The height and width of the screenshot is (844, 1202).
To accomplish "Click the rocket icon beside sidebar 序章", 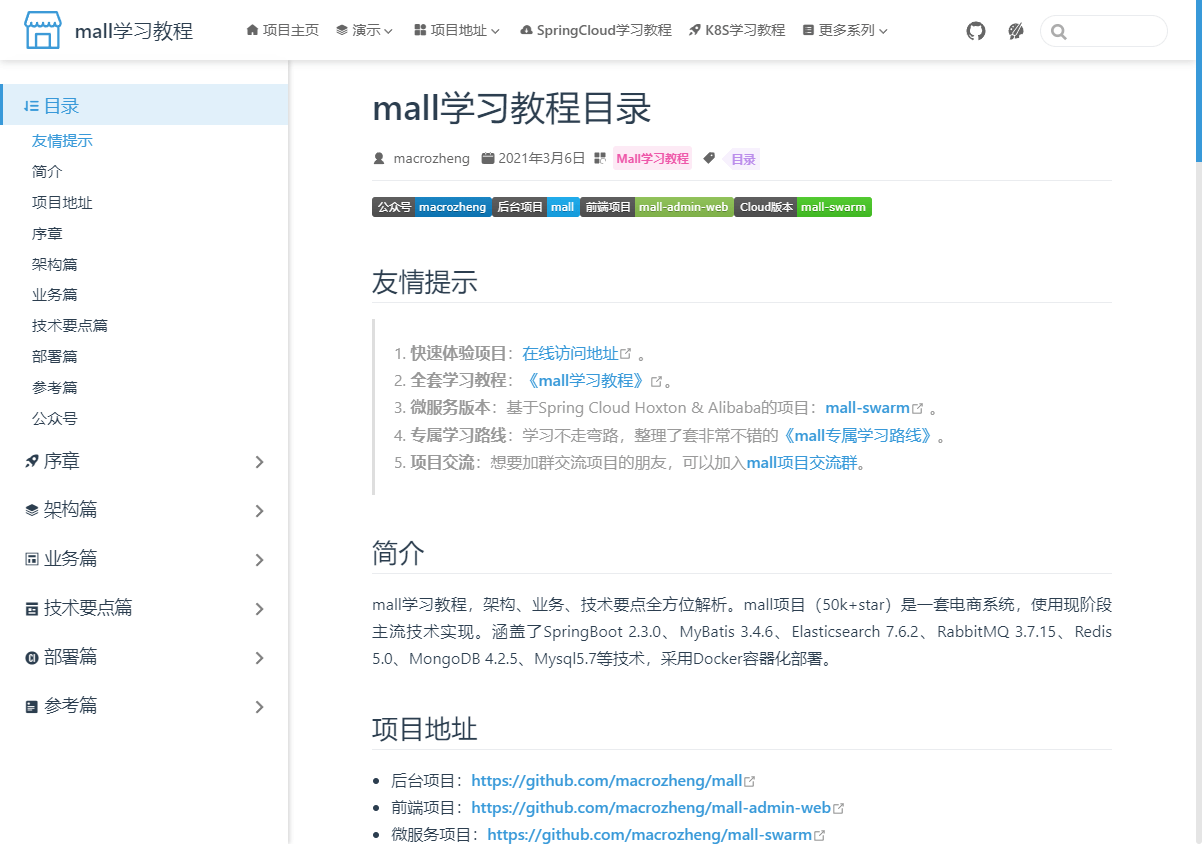I will click(32, 461).
